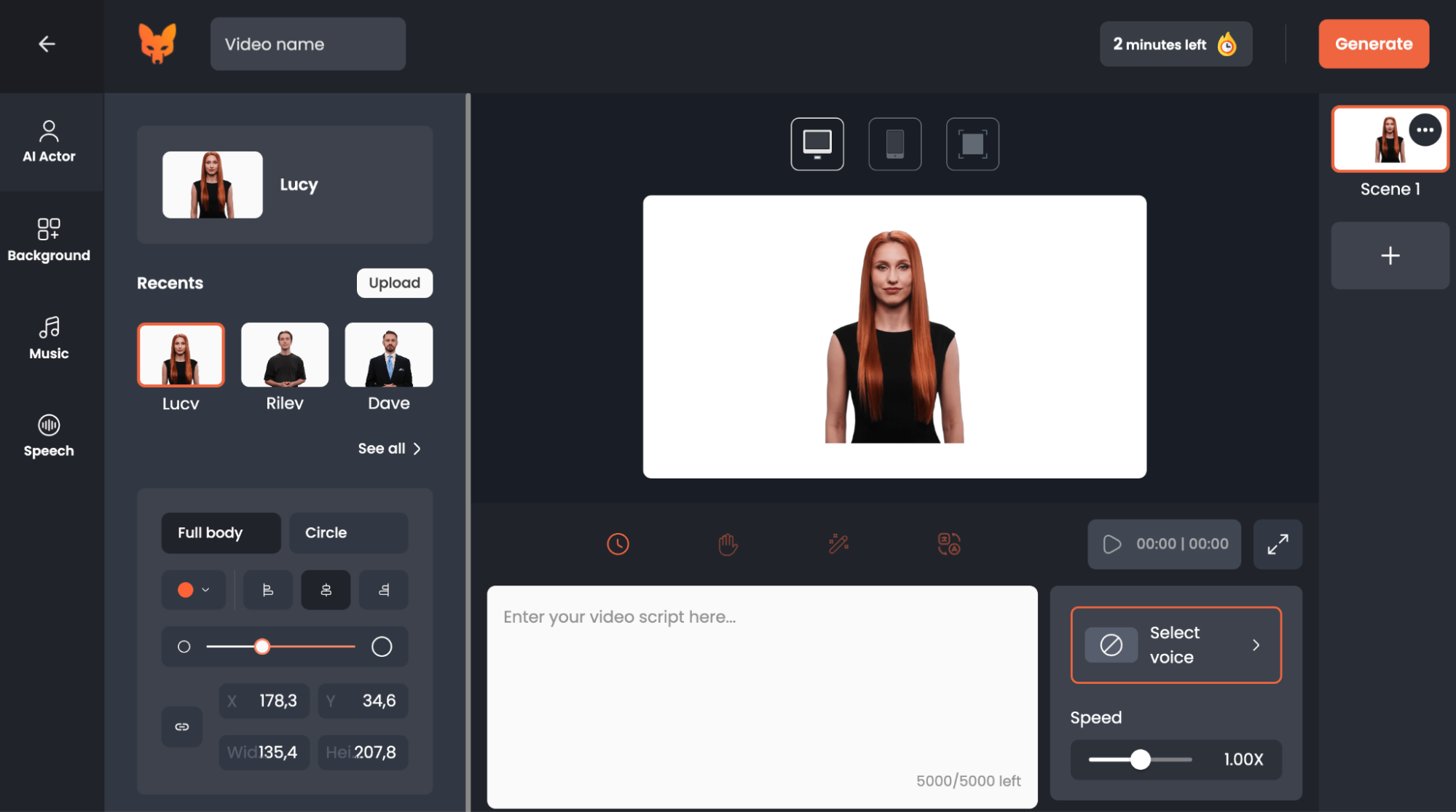The image size is (1456, 812).
Task: Select desktop landscape aspect ratio icon
Action: [x=817, y=144]
